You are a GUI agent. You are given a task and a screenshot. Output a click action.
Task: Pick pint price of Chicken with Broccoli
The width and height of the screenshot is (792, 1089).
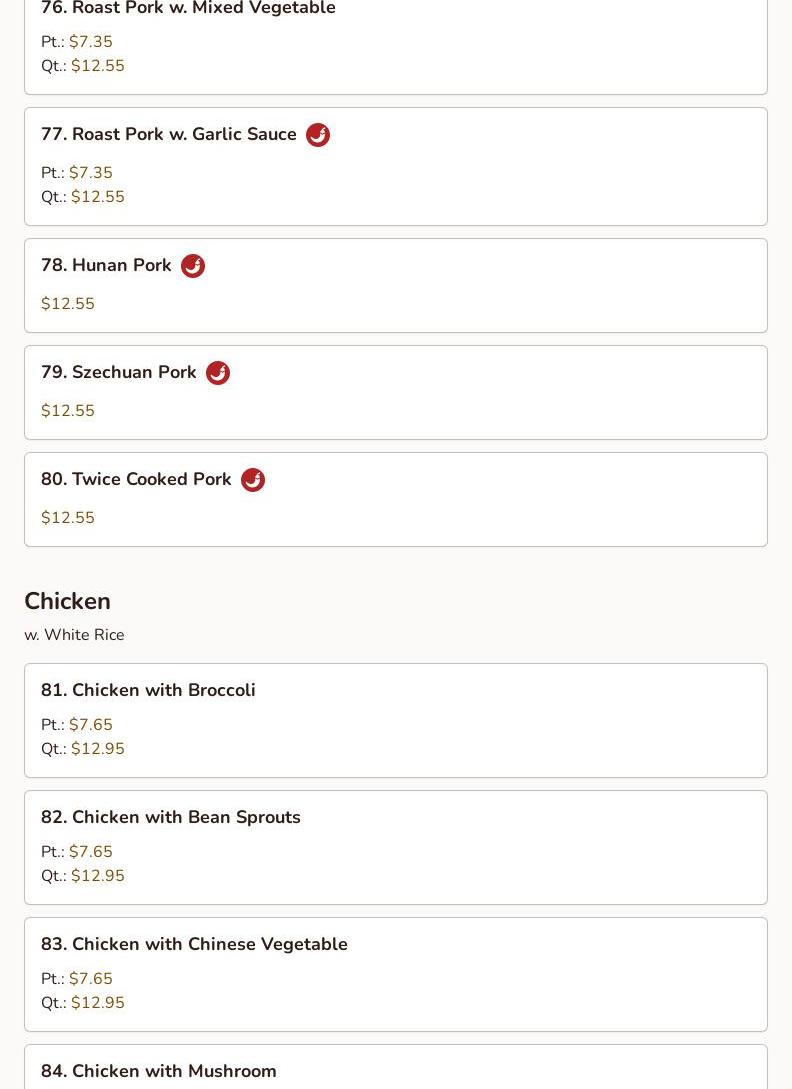tap(91, 725)
